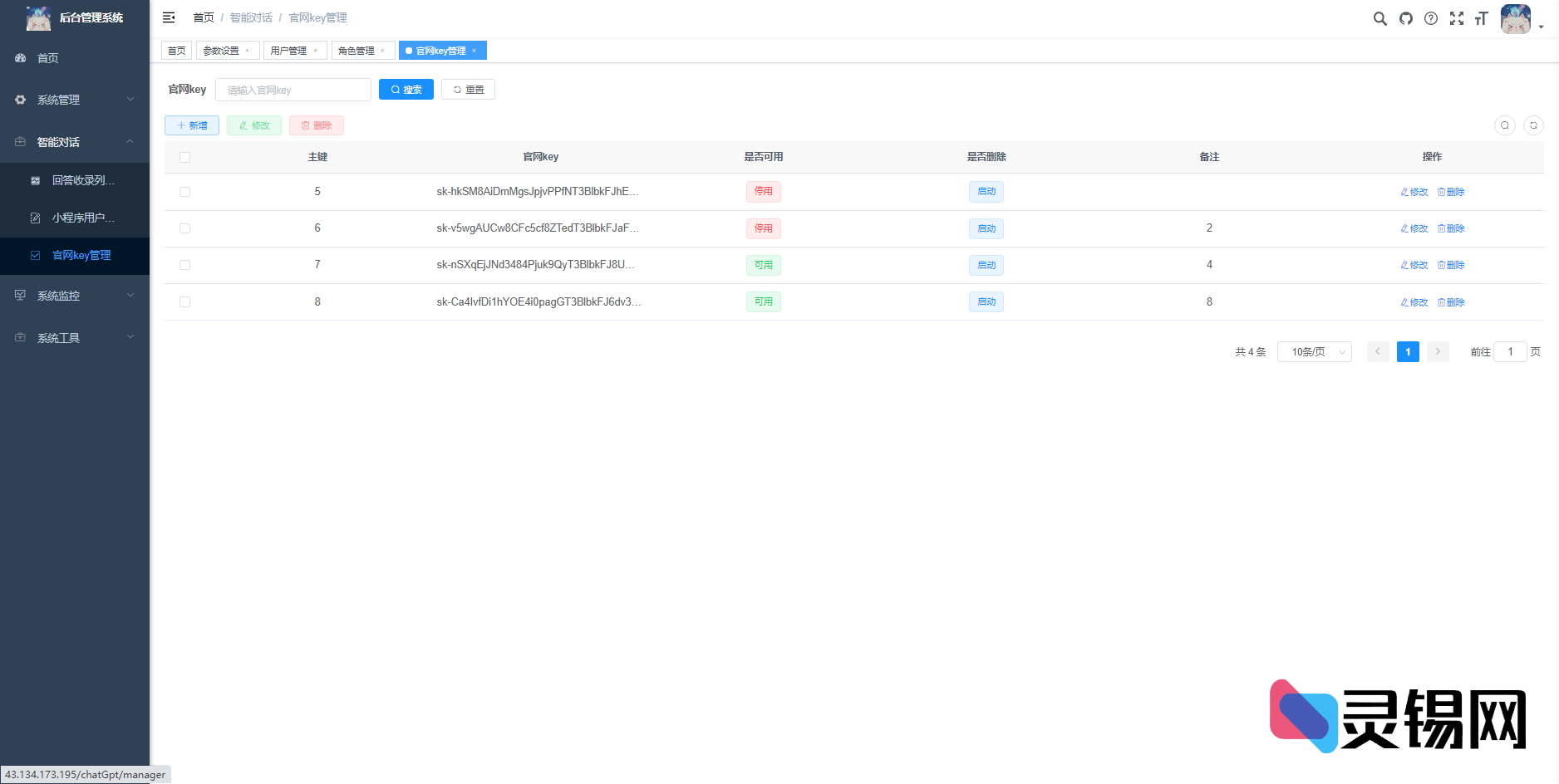The height and width of the screenshot is (784, 1559).
Task: Open the help document question icon
Action: (1430, 18)
